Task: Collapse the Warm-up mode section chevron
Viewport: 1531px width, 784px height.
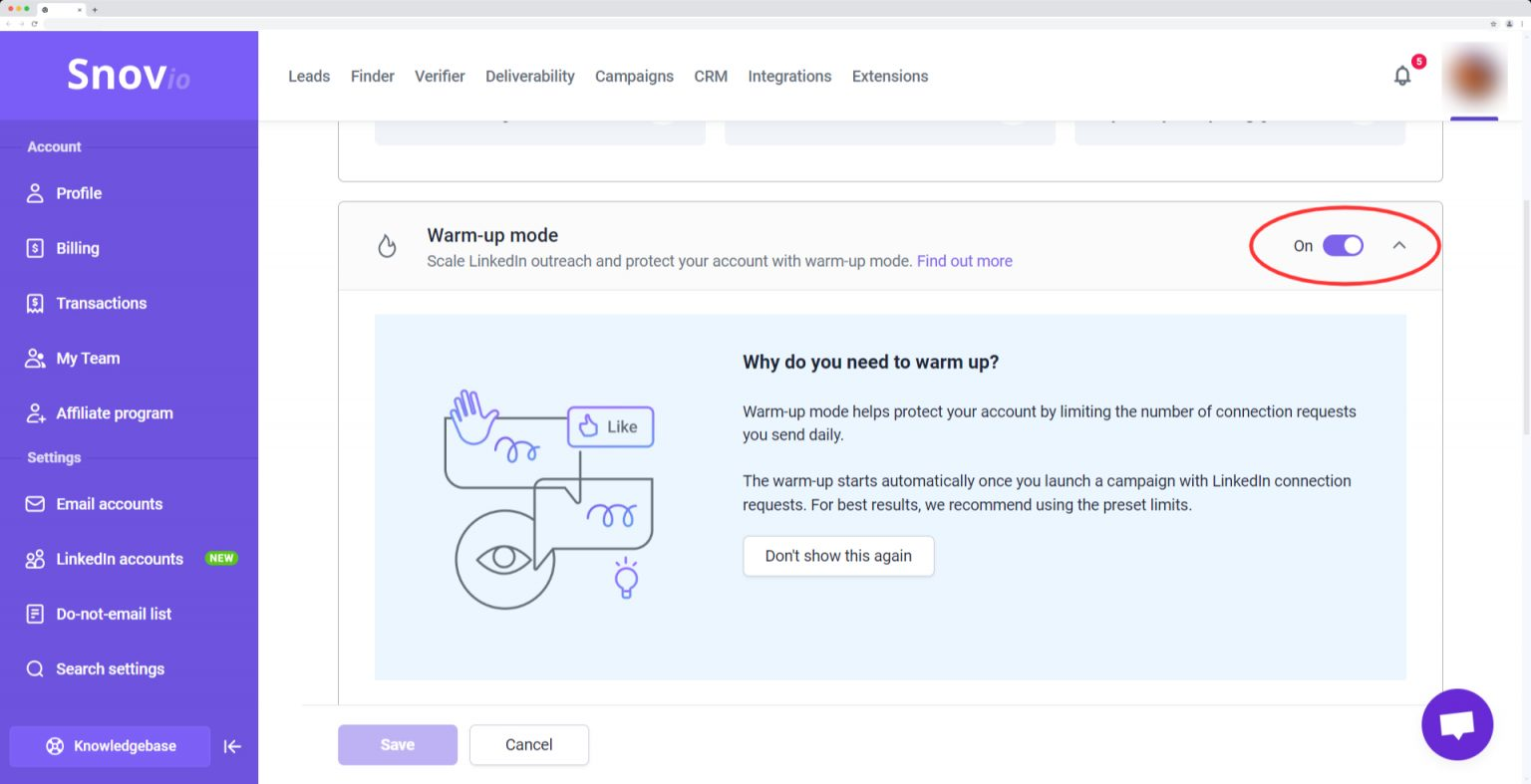Action: 1399,245
